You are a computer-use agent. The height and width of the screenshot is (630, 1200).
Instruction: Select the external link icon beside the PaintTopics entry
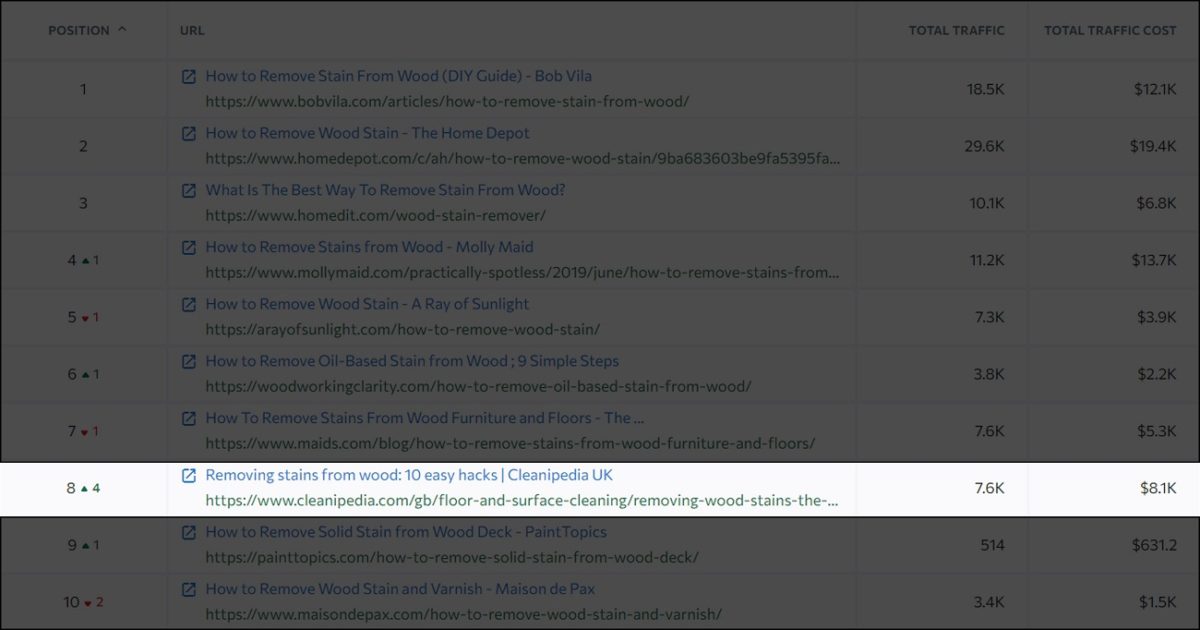[188, 531]
